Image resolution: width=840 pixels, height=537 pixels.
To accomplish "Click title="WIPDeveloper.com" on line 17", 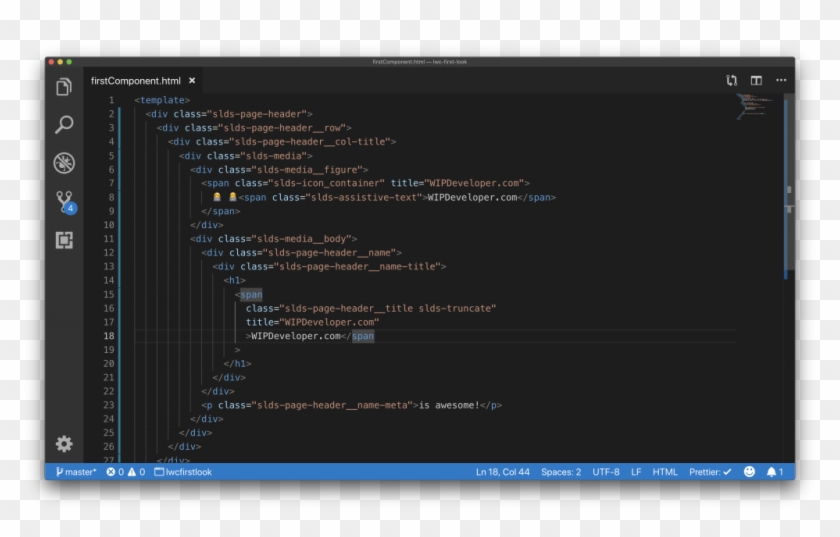I will tap(312, 322).
